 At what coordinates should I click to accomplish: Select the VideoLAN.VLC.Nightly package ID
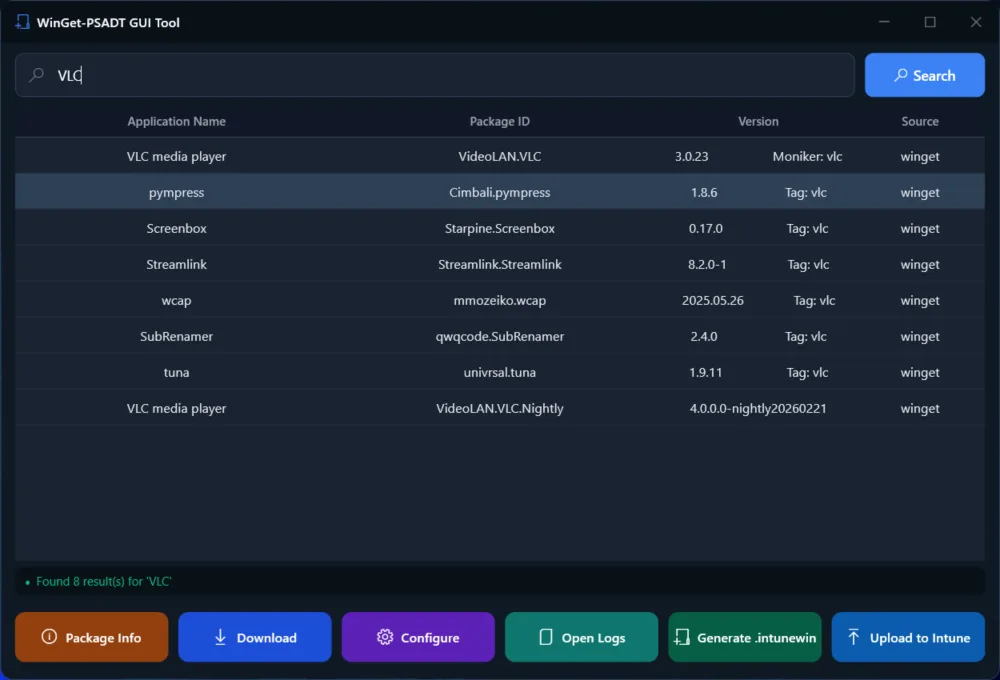pyautogui.click(x=499, y=408)
